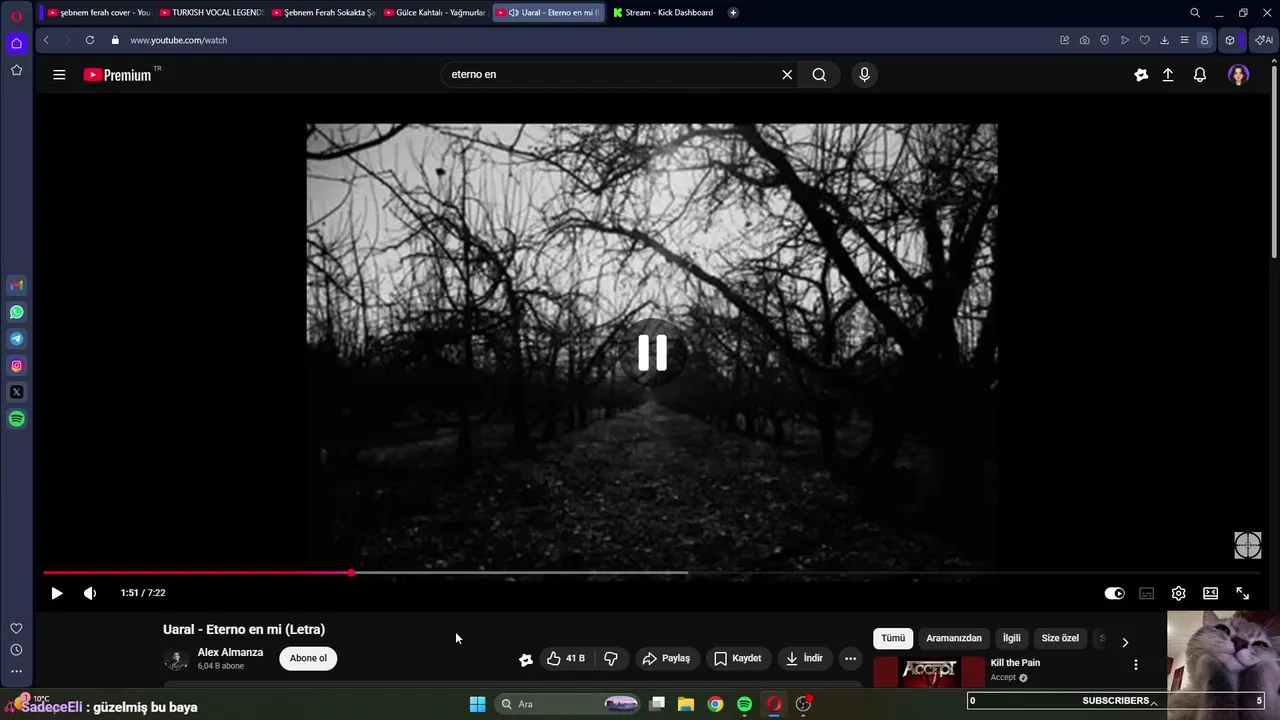The image size is (1280, 720).
Task: Click the taskbar 'Ara' search box
Action: coord(566,704)
